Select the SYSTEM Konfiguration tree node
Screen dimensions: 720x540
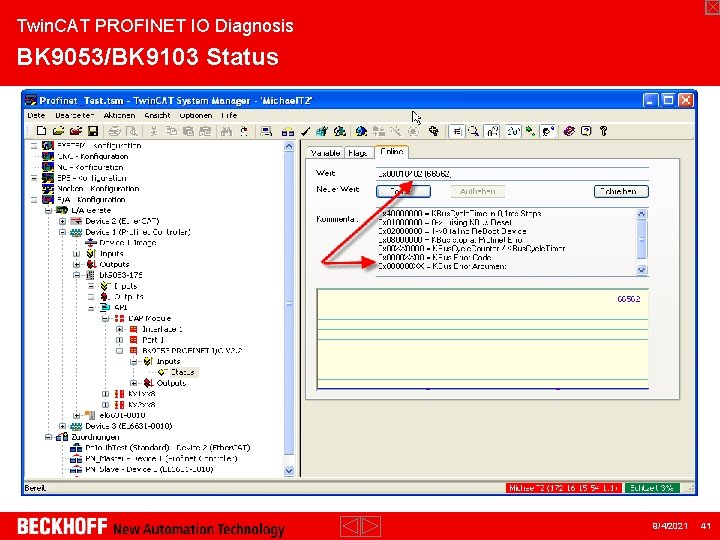click(99, 146)
